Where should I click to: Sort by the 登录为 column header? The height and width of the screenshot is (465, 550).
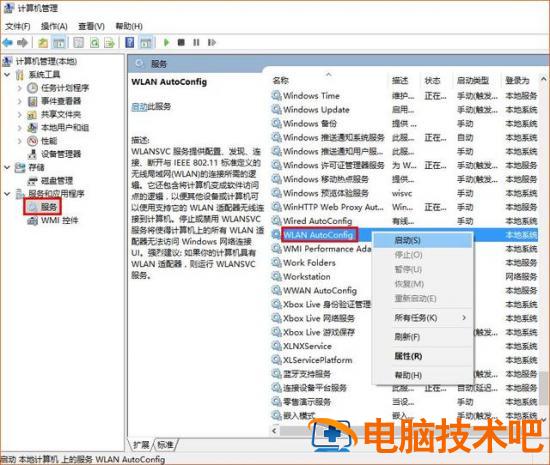coord(520,80)
